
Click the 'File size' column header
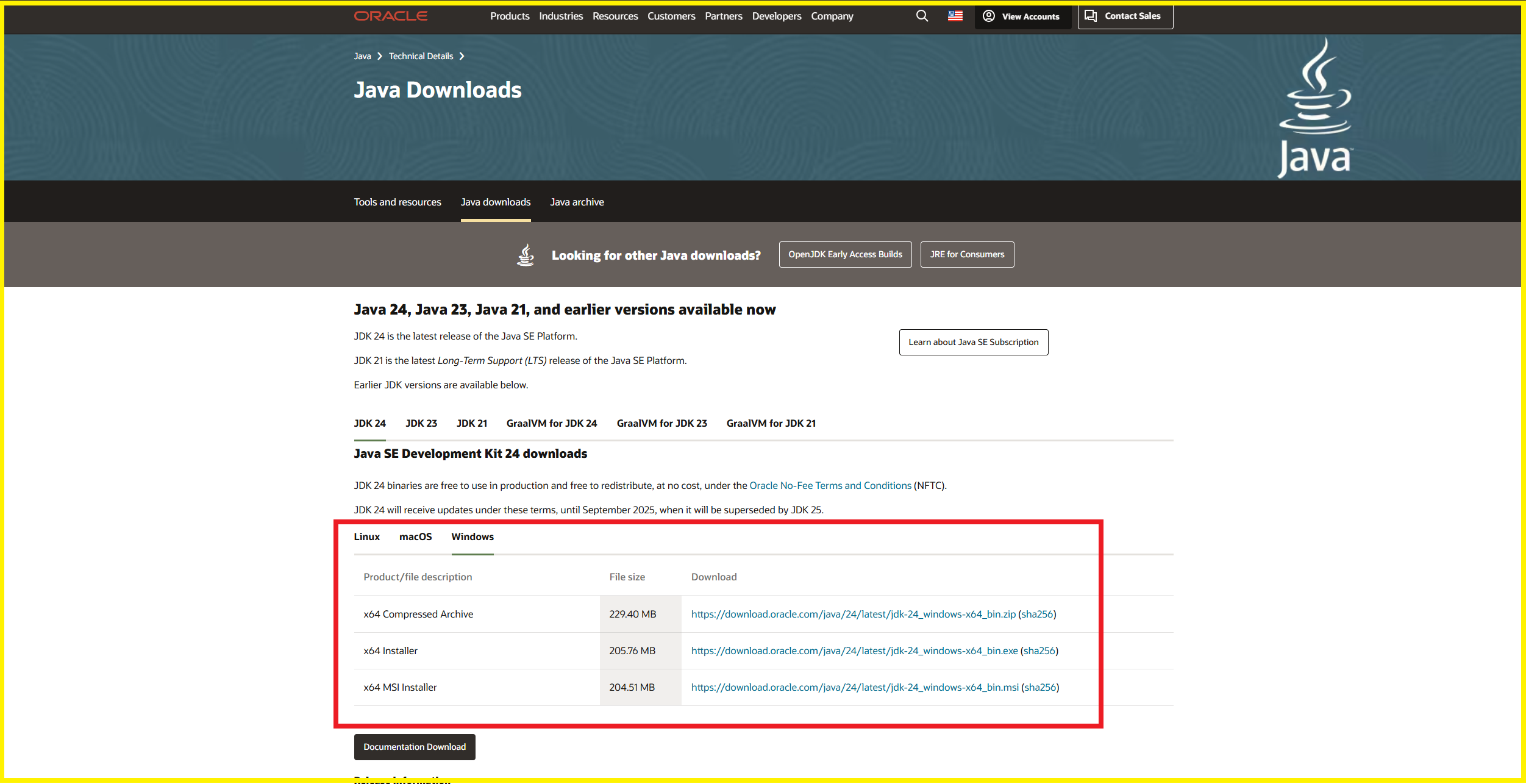tap(627, 577)
